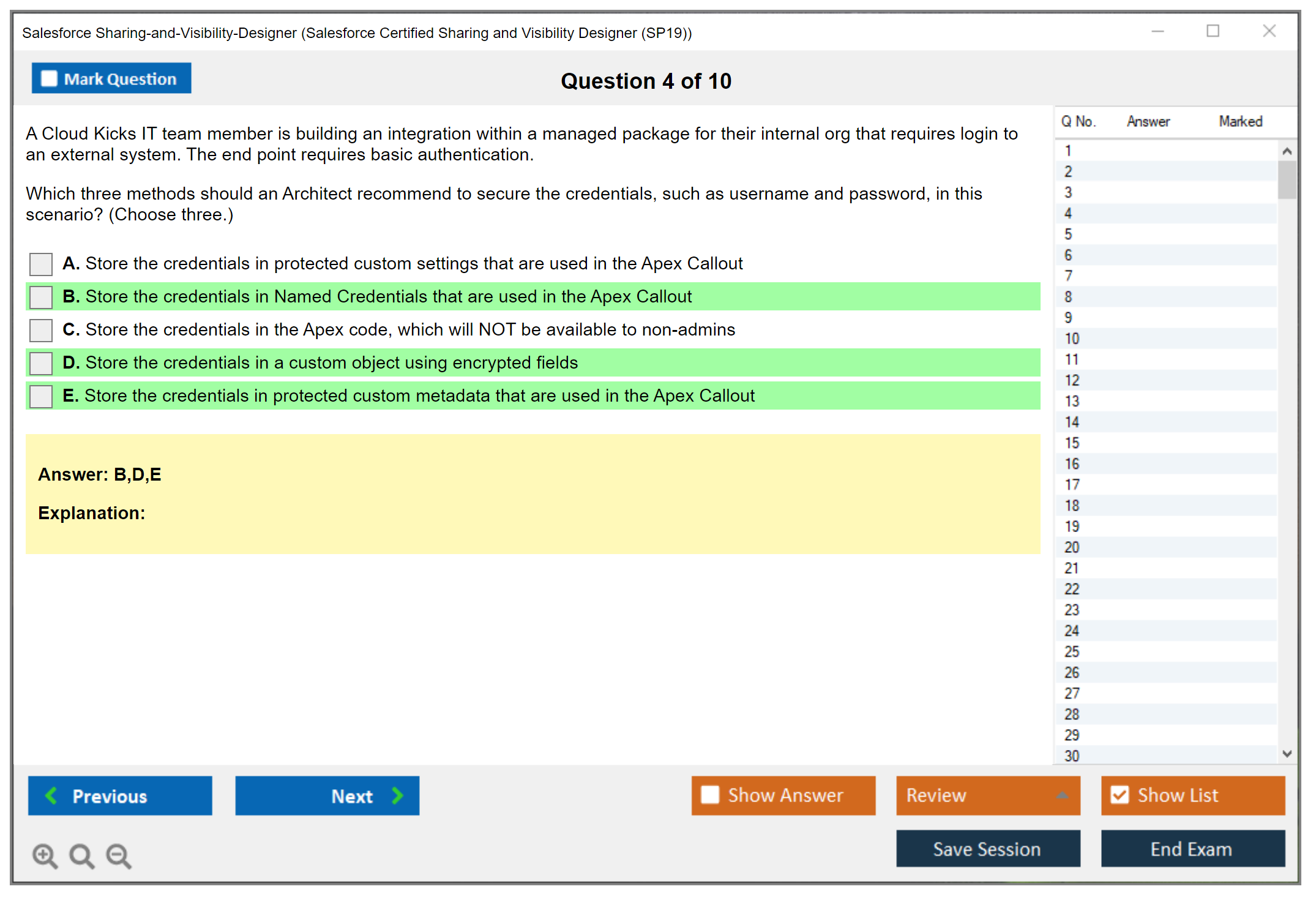The image size is (1316, 900).
Task: Click the zoom out magnifier icon
Action: [119, 856]
